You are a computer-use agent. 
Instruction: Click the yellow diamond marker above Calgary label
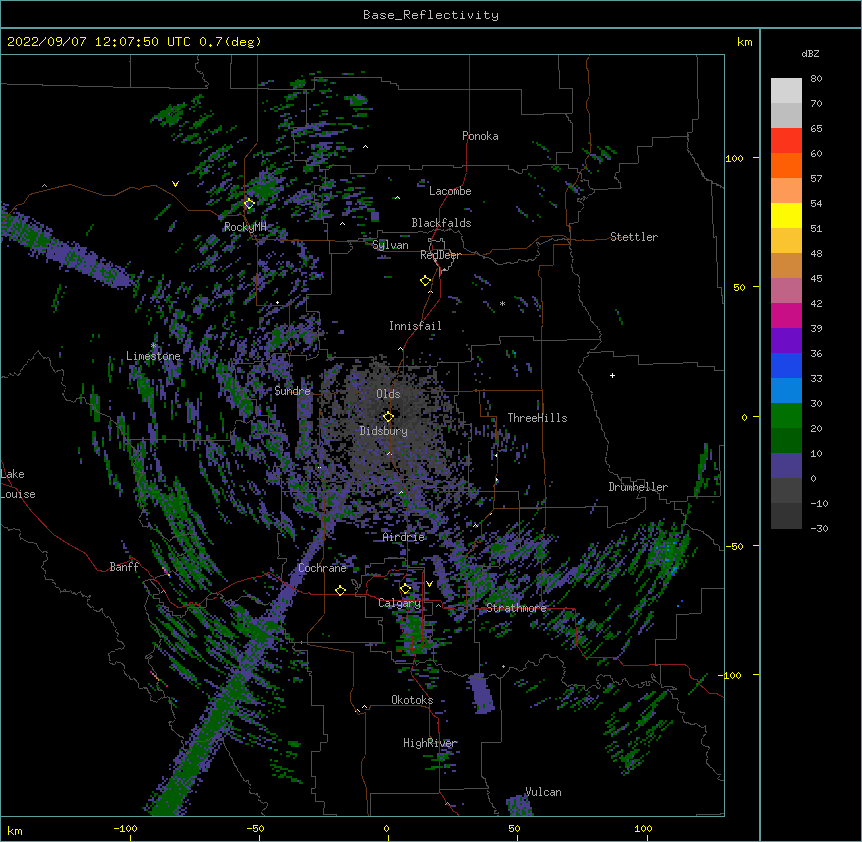[405, 589]
